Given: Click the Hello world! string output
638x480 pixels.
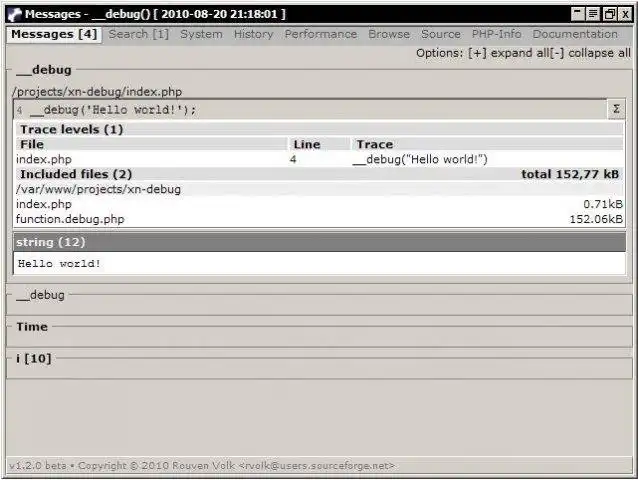Looking at the screenshot, I should (x=59, y=264).
